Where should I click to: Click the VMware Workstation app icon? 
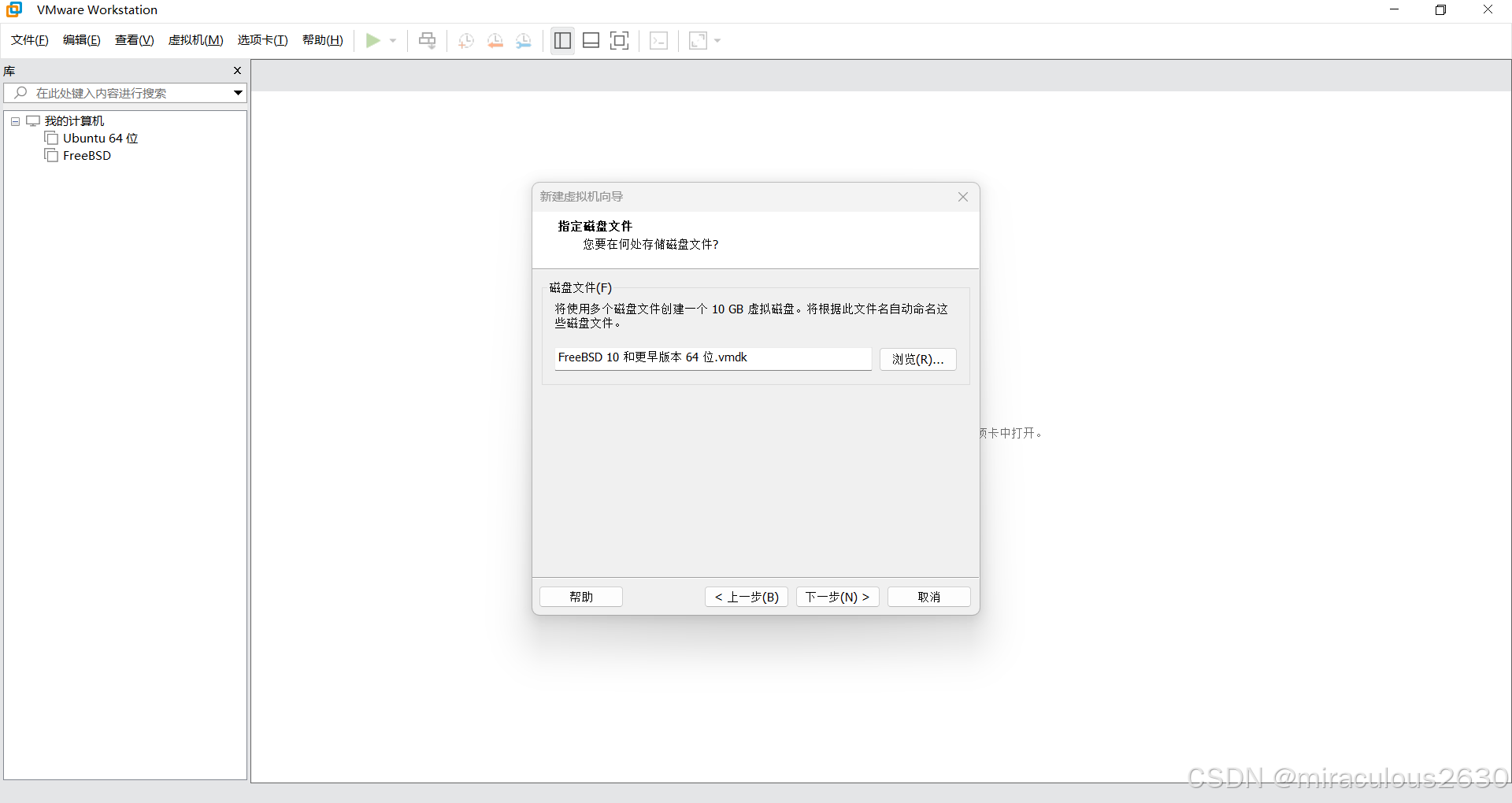click(14, 9)
